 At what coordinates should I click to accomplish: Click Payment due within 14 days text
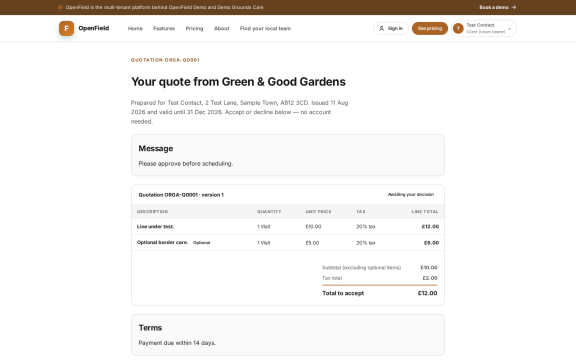pyautogui.click(x=177, y=343)
